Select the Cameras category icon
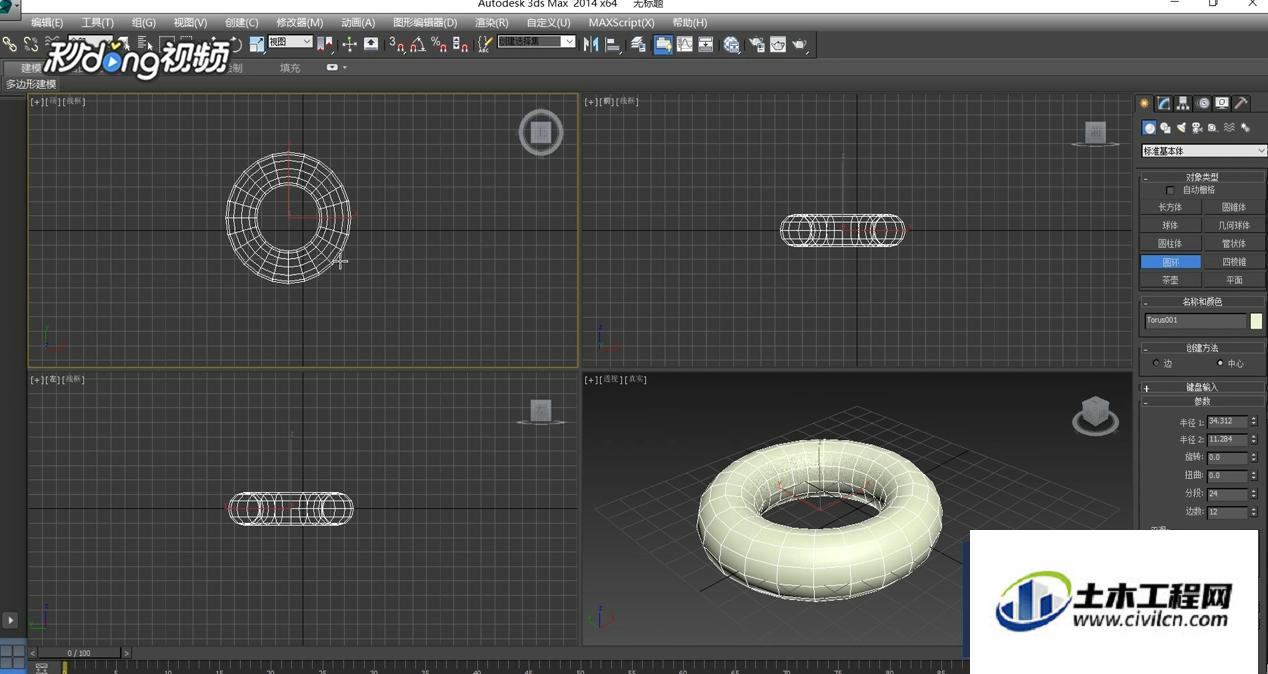The width and height of the screenshot is (1268, 674). (1197, 128)
